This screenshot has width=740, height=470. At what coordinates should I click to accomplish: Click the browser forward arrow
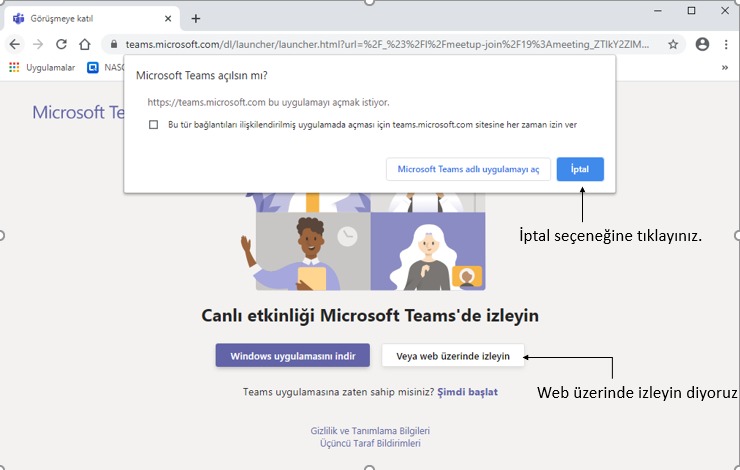[x=38, y=44]
